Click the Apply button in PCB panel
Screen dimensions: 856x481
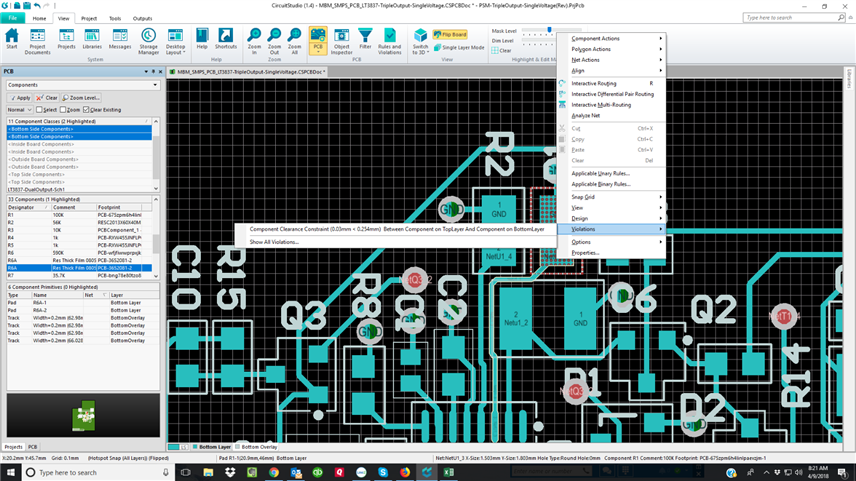[21, 98]
